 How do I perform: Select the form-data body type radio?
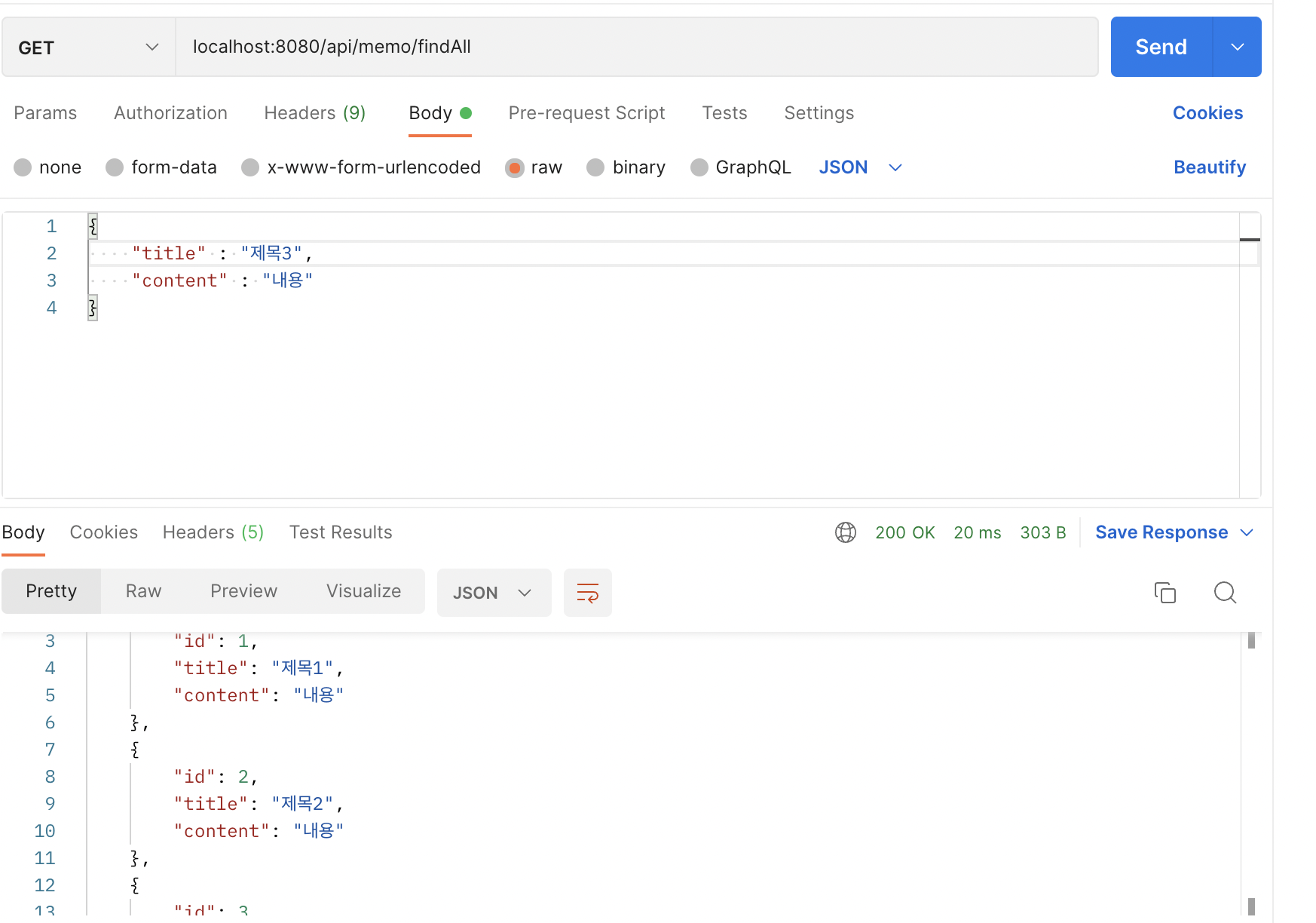(115, 167)
